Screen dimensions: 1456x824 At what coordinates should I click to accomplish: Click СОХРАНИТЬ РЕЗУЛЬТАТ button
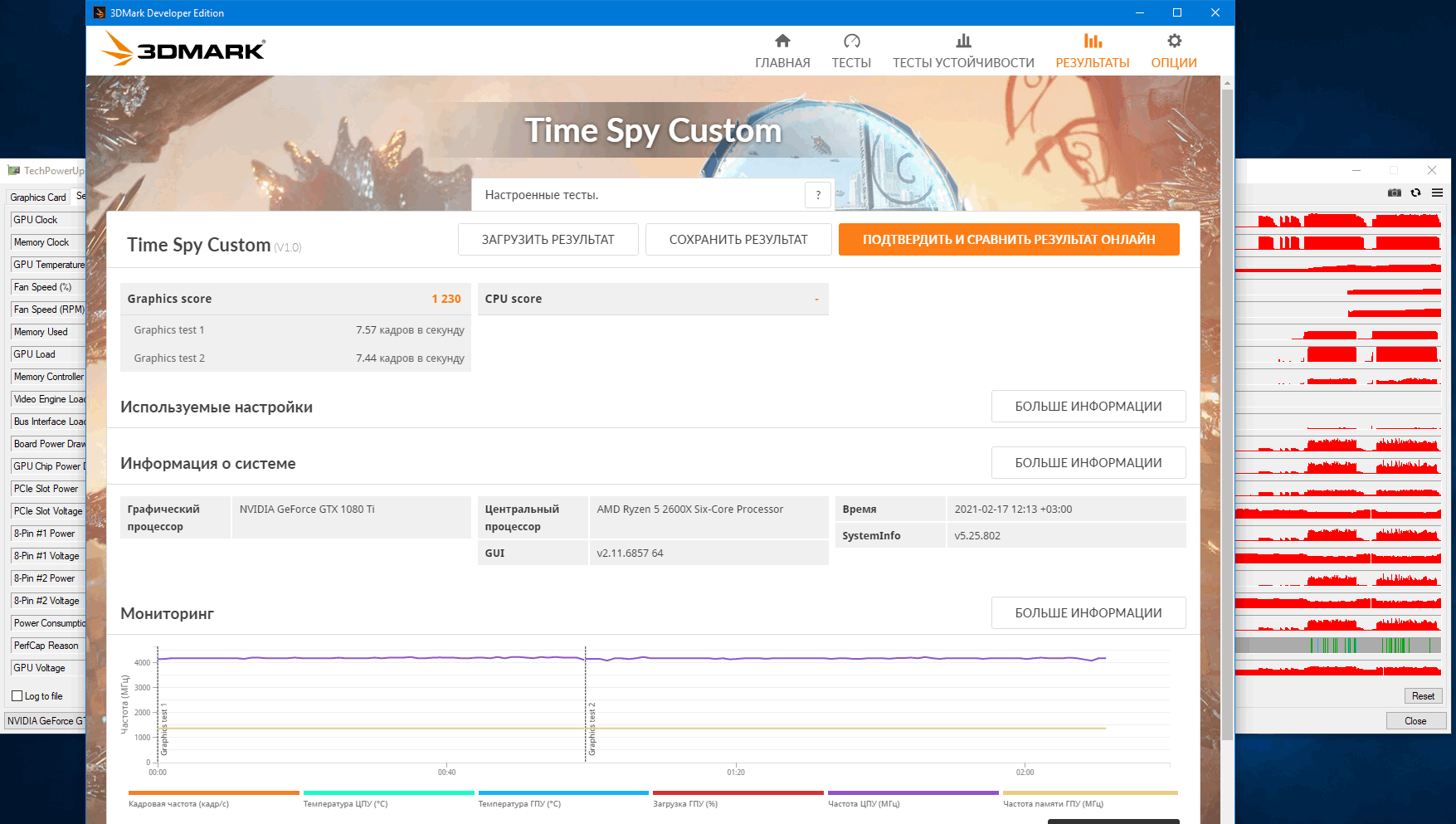(738, 239)
